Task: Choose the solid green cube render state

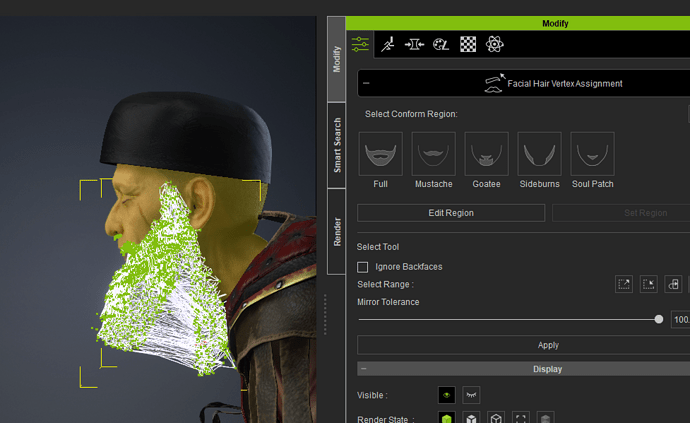Action: [447, 419]
